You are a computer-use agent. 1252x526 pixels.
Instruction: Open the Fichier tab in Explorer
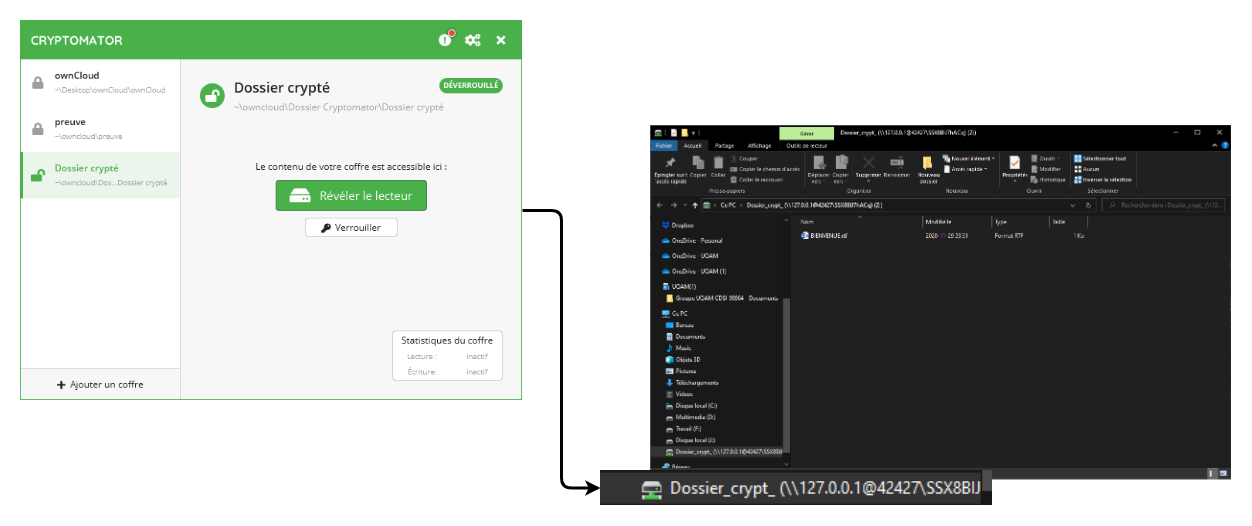[664, 146]
